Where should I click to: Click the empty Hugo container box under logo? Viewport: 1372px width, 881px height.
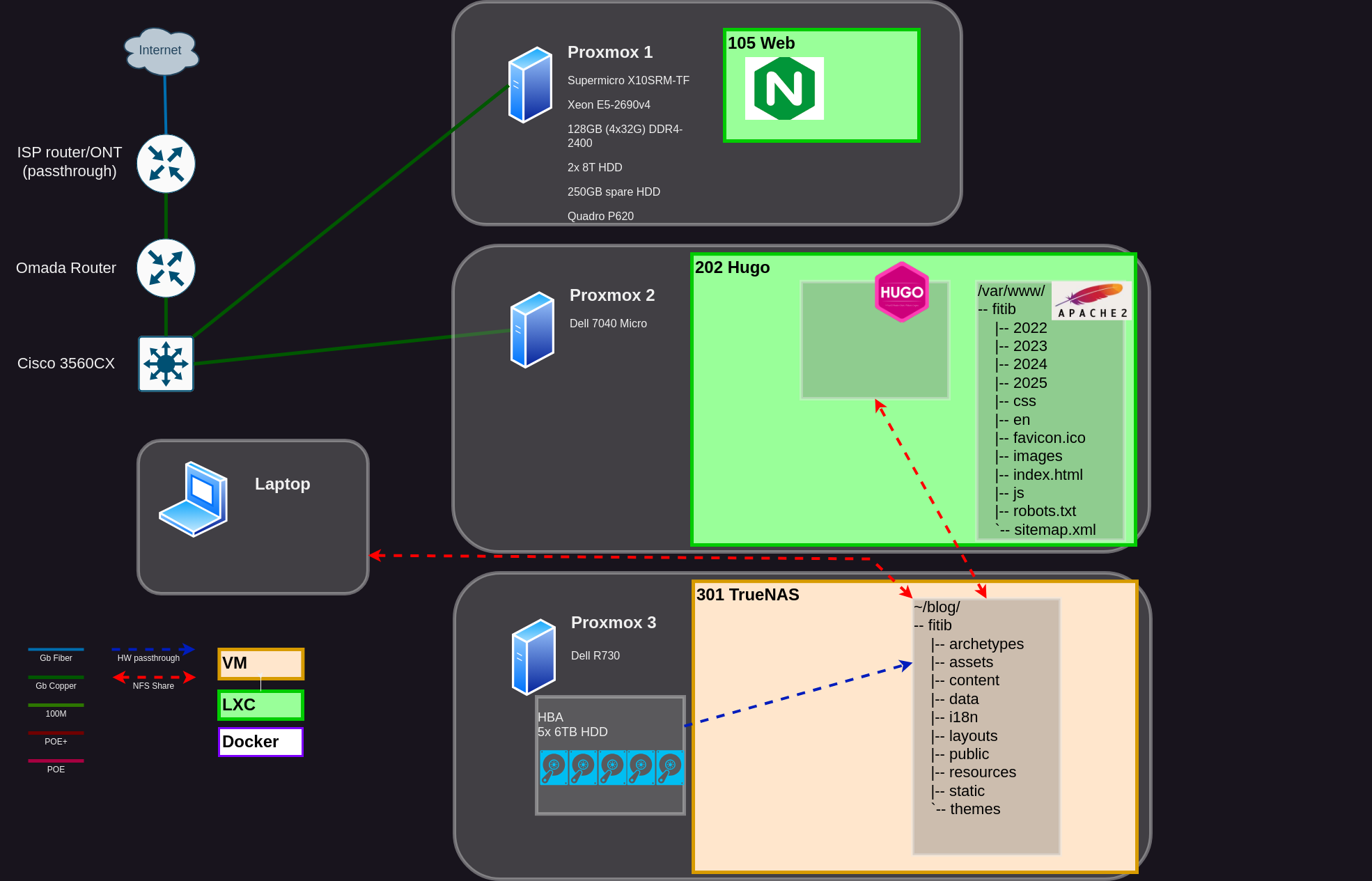click(x=875, y=340)
